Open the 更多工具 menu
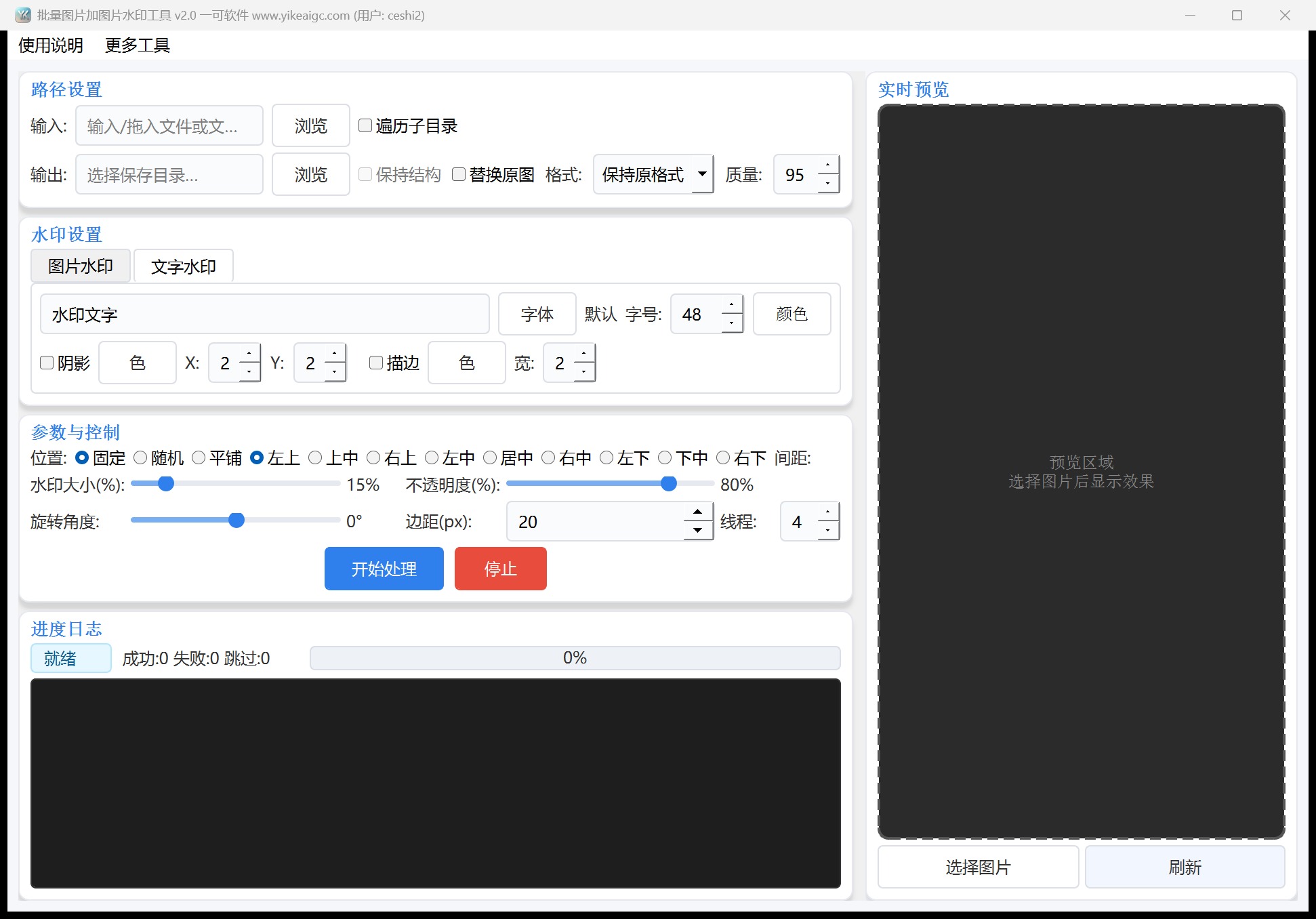This screenshot has width=1316, height=919. 138,45
